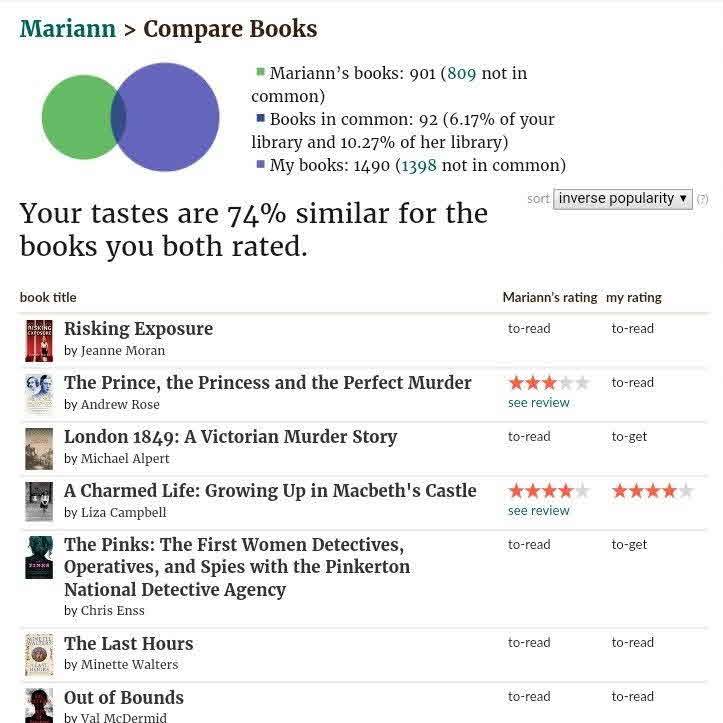
Task: Click The Pinks book cover thumbnail
Action: 39,557
